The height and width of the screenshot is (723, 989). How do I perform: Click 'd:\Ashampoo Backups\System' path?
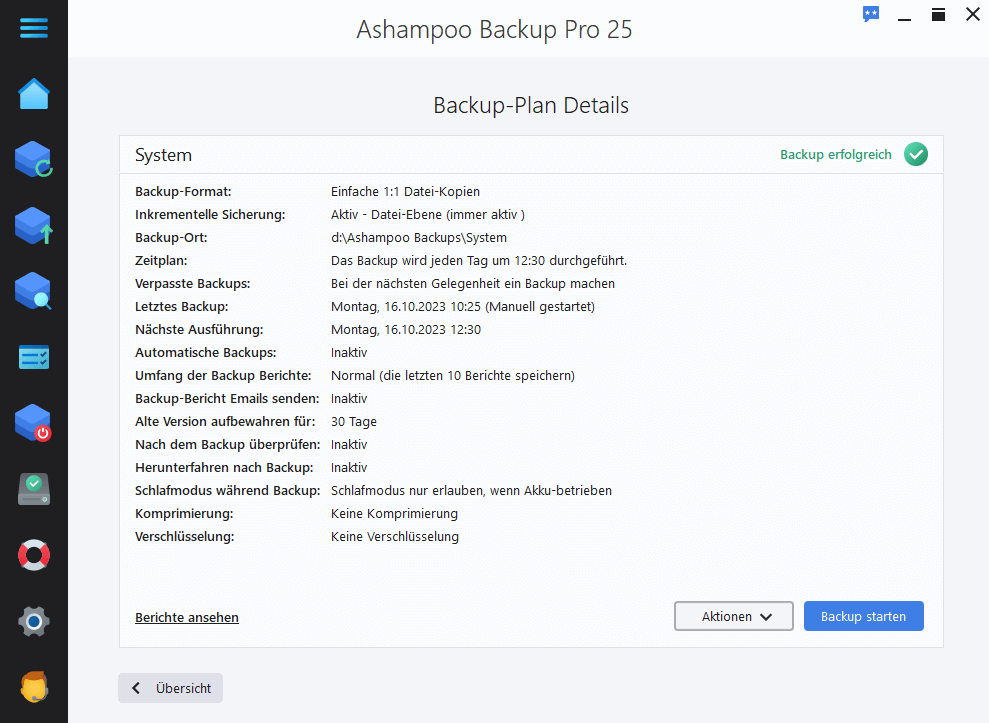tap(419, 238)
